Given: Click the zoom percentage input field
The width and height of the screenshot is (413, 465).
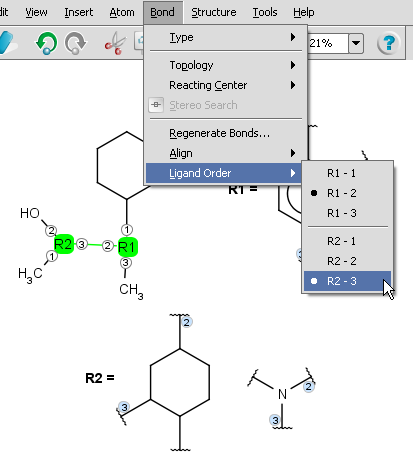Looking at the screenshot, I should (328, 43).
